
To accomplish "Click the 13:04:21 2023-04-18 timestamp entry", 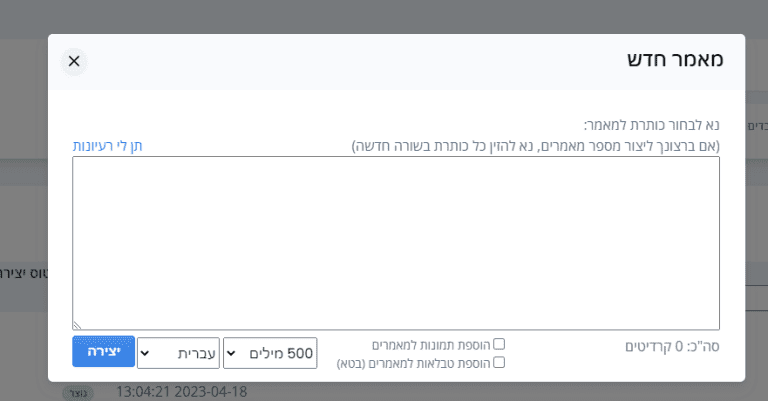I will [x=182, y=392].
